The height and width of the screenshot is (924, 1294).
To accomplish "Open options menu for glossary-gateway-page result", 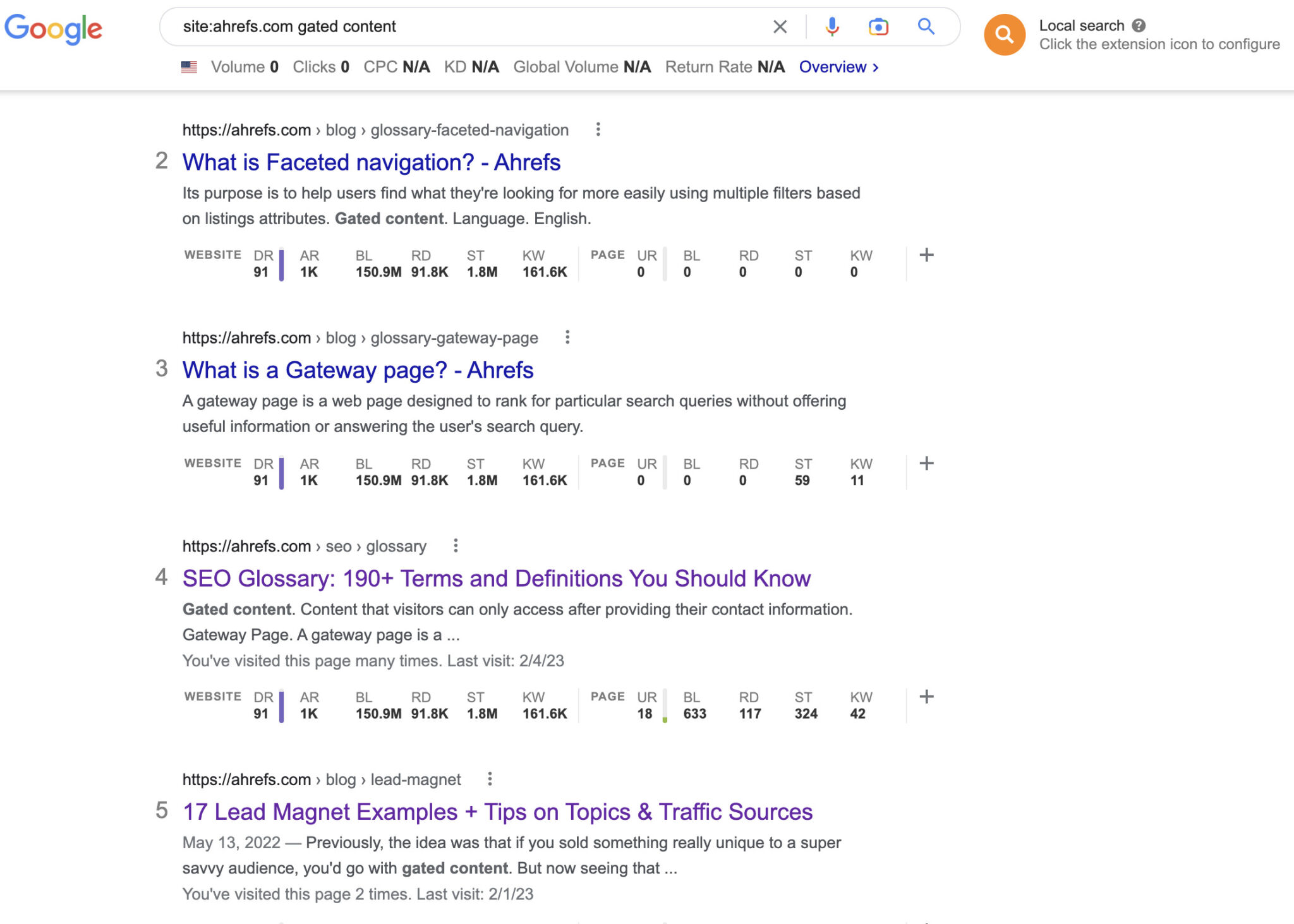I will click(x=567, y=337).
